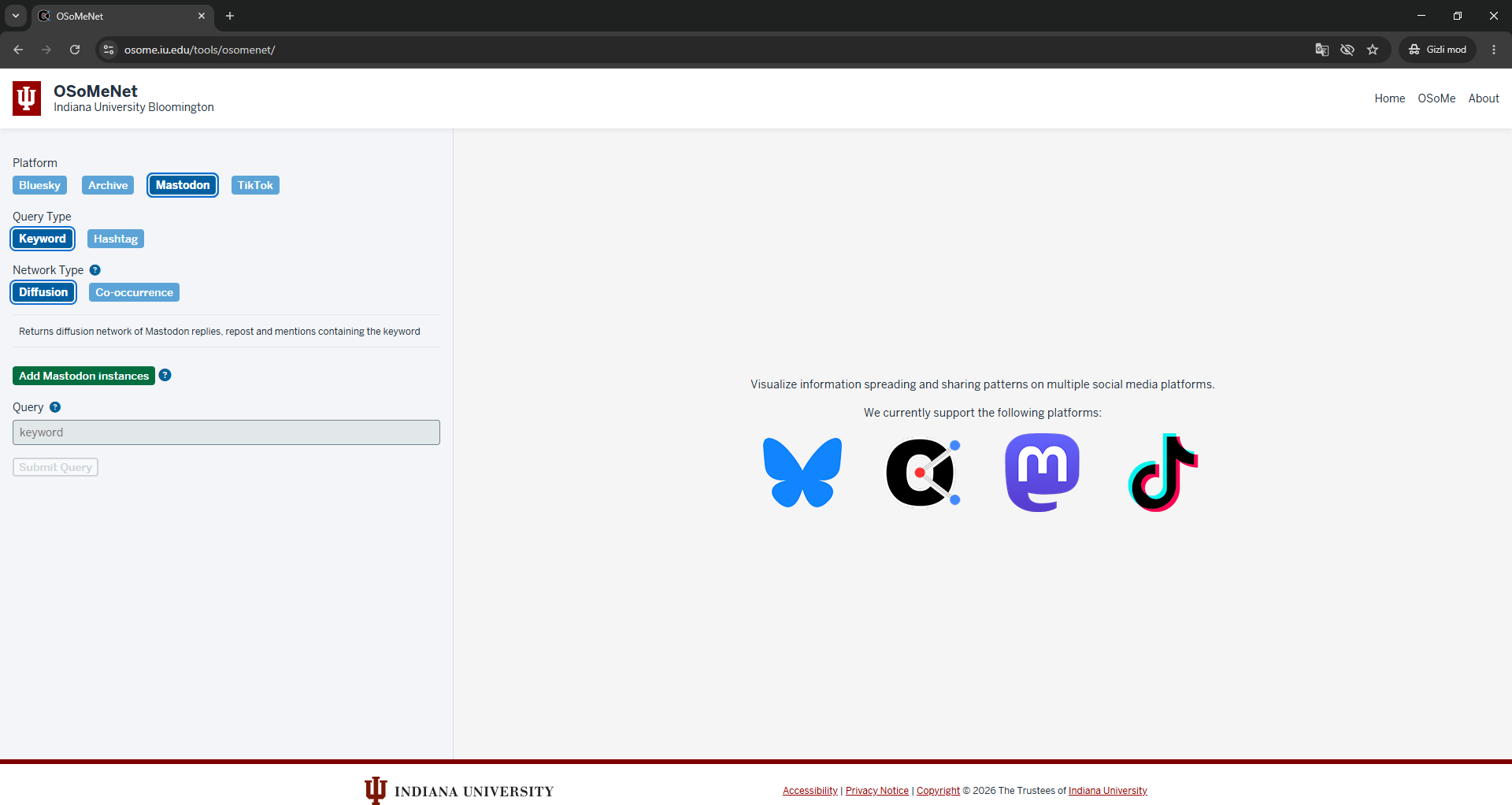Screen dimensions: 1512x805
Task: Close the OSoMeNet tab
Action: click(202, 16)
